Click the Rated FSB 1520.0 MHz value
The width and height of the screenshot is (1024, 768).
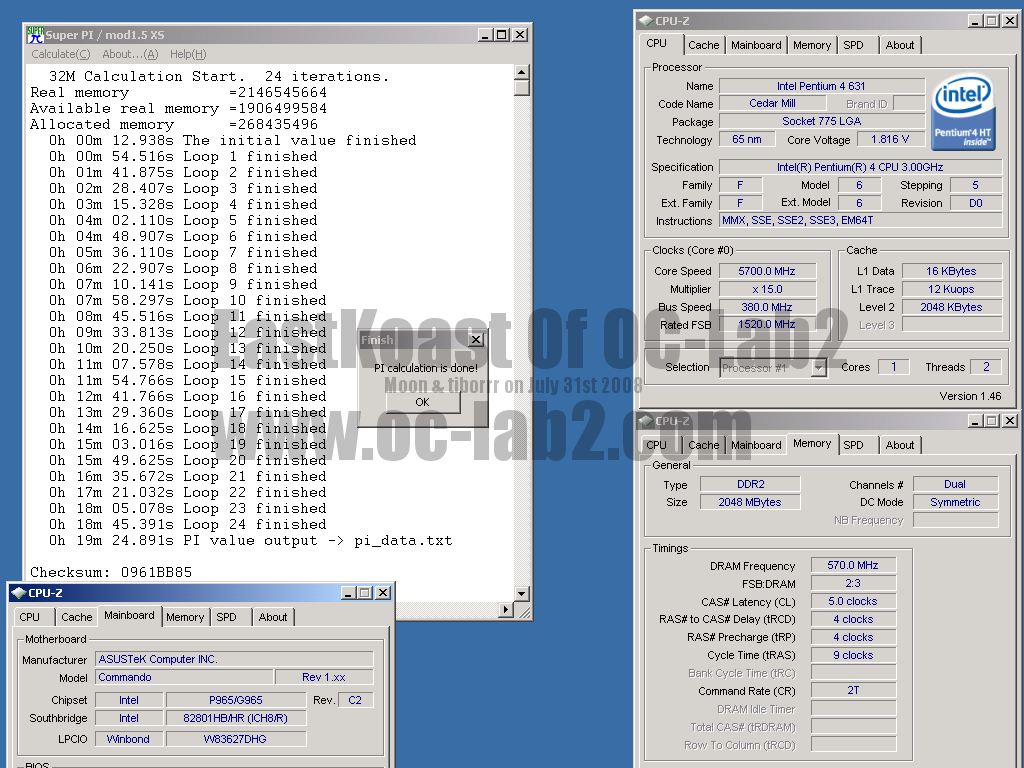coord(767,325)
